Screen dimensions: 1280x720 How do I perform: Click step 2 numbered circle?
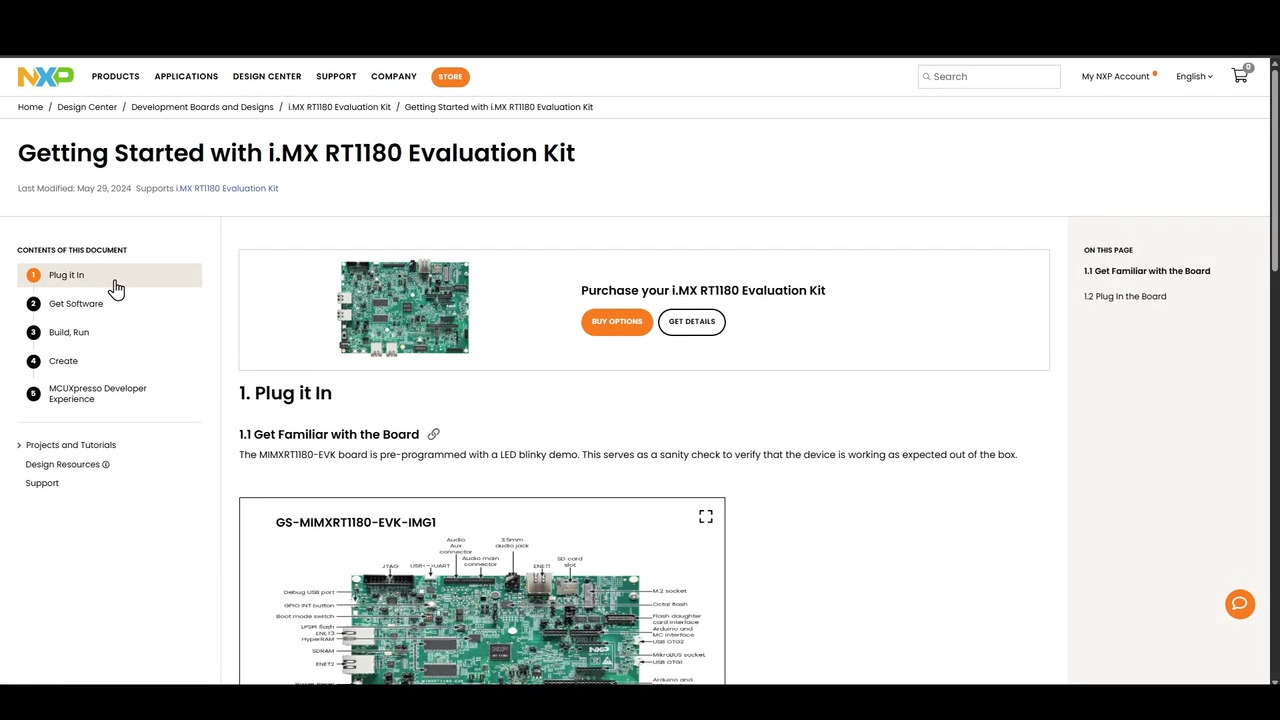33,303
